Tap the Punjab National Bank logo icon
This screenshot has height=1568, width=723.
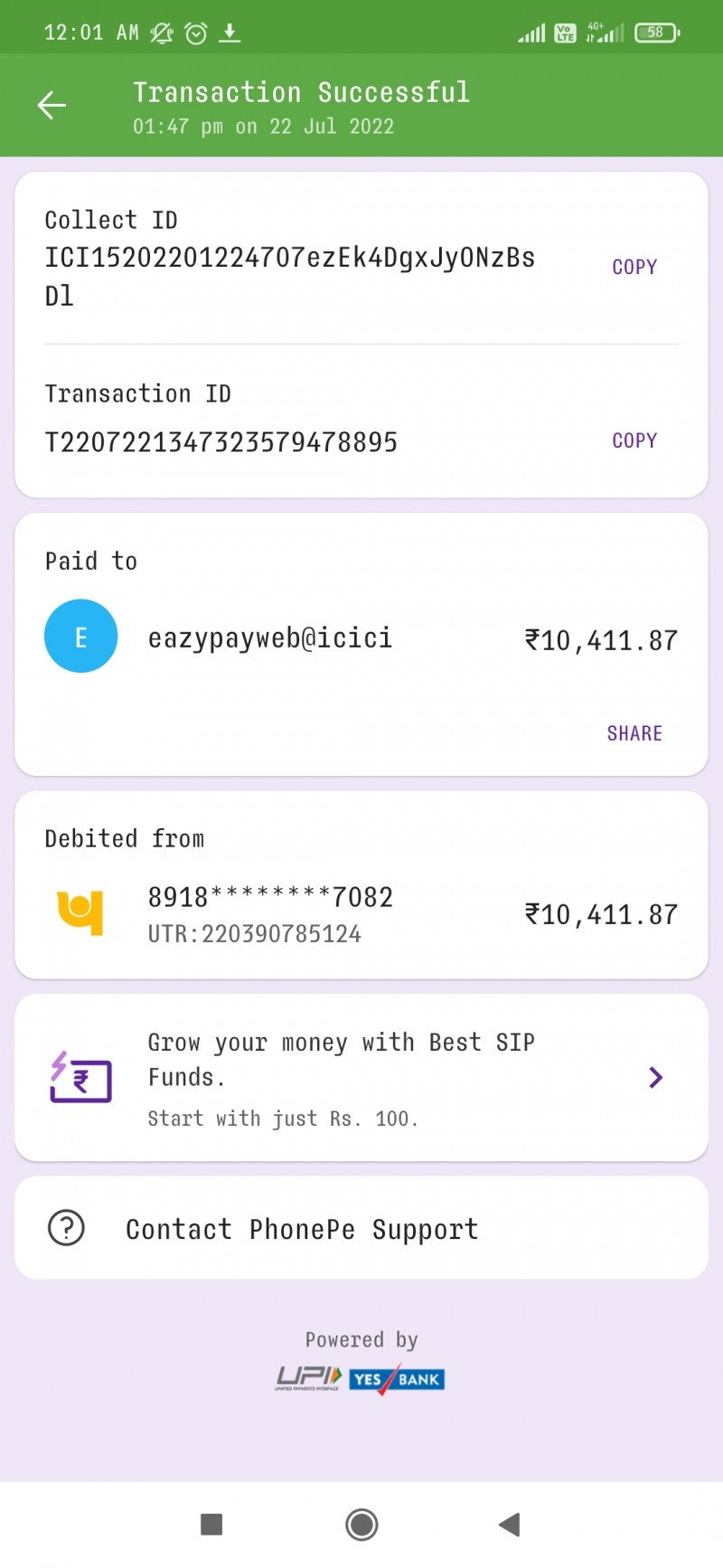coord(80,913)
